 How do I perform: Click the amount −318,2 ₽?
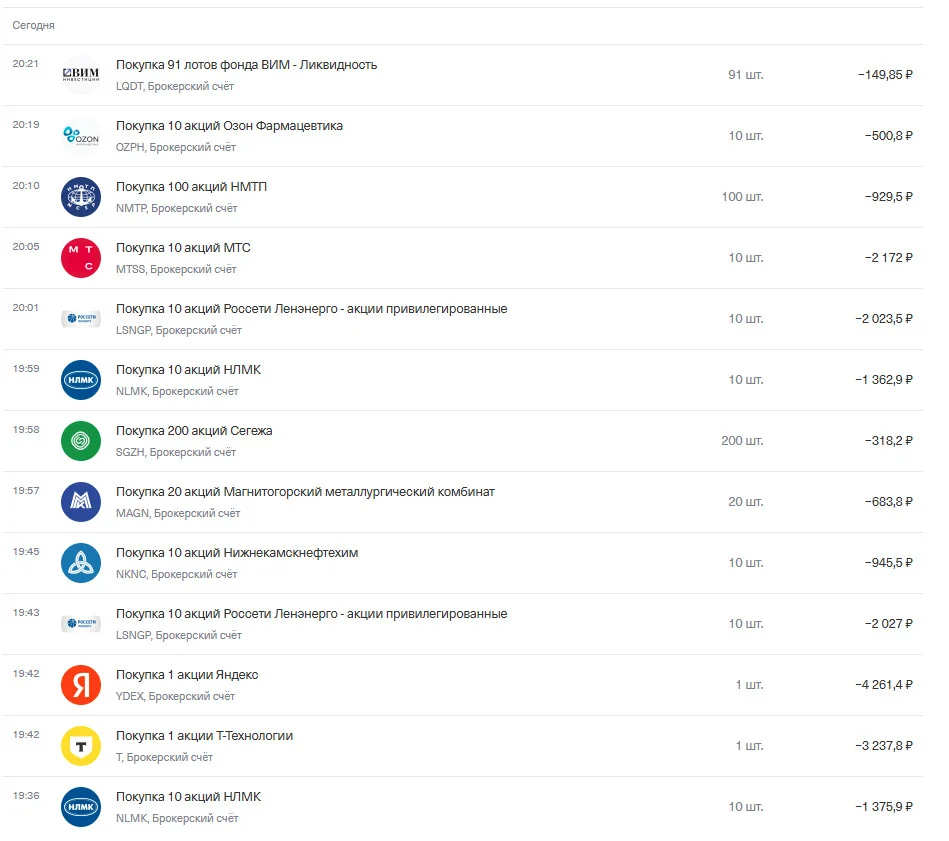pyautogui.click(x=888, y=441)
